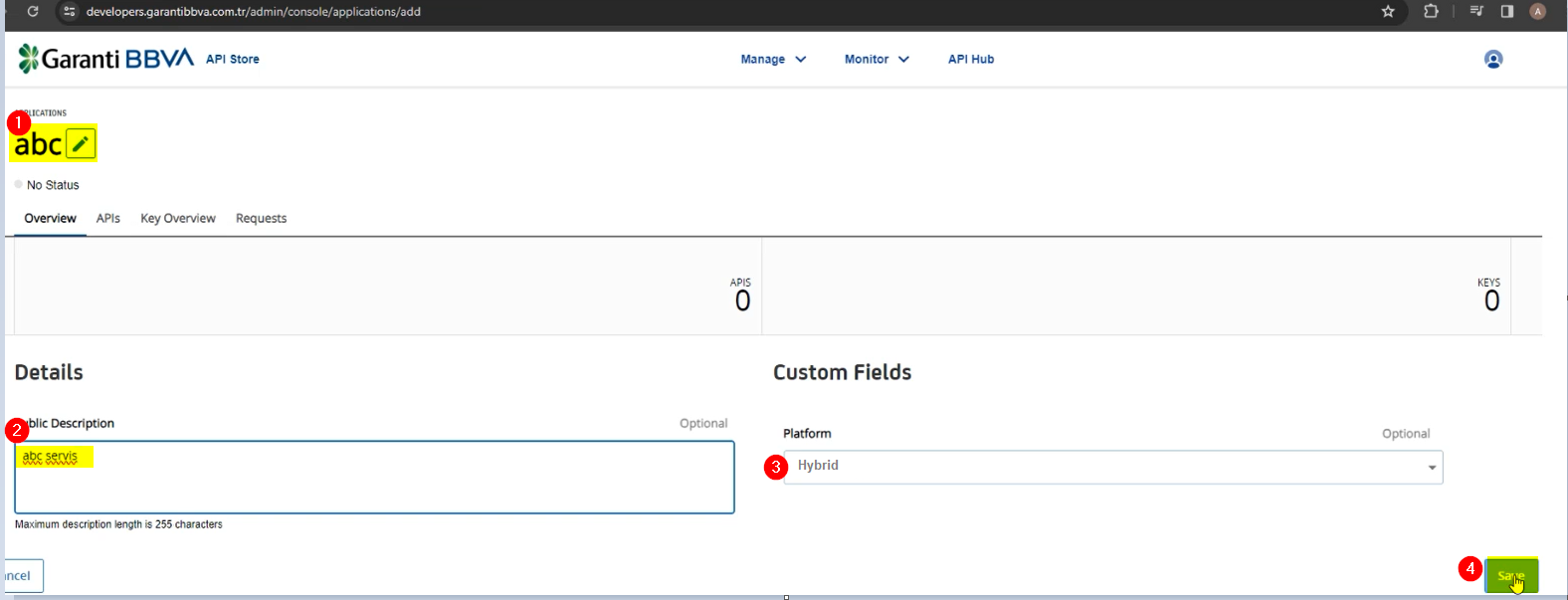
Task: Open the browser side panel icon
Action: pyautogui.click(x=1507, y=12)
